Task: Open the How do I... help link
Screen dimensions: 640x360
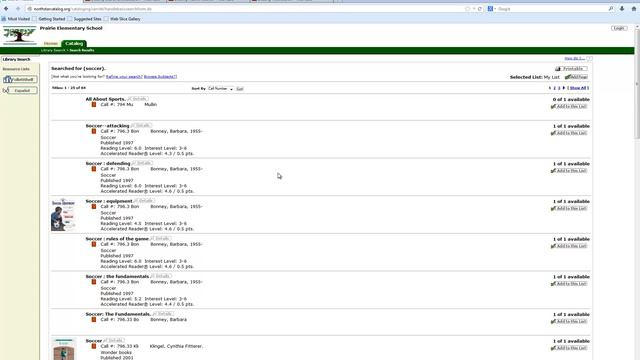Action: click(x=575, y=59)
